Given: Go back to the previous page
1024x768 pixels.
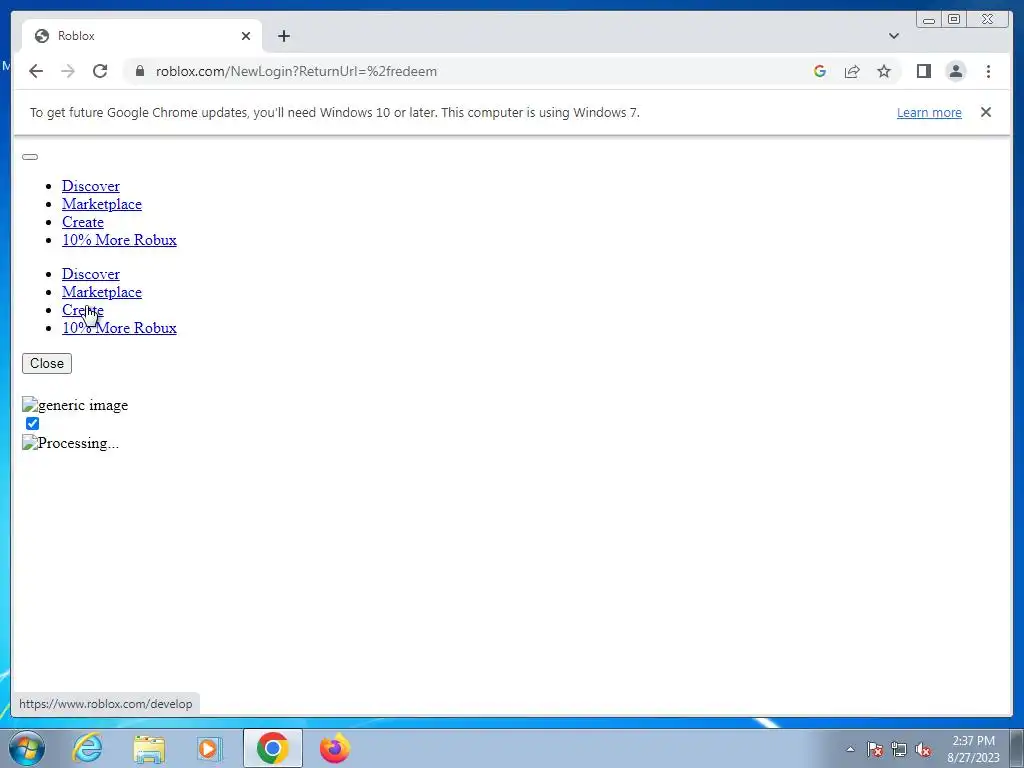Looking at the screenshot, I should click(x=36, y=71).
